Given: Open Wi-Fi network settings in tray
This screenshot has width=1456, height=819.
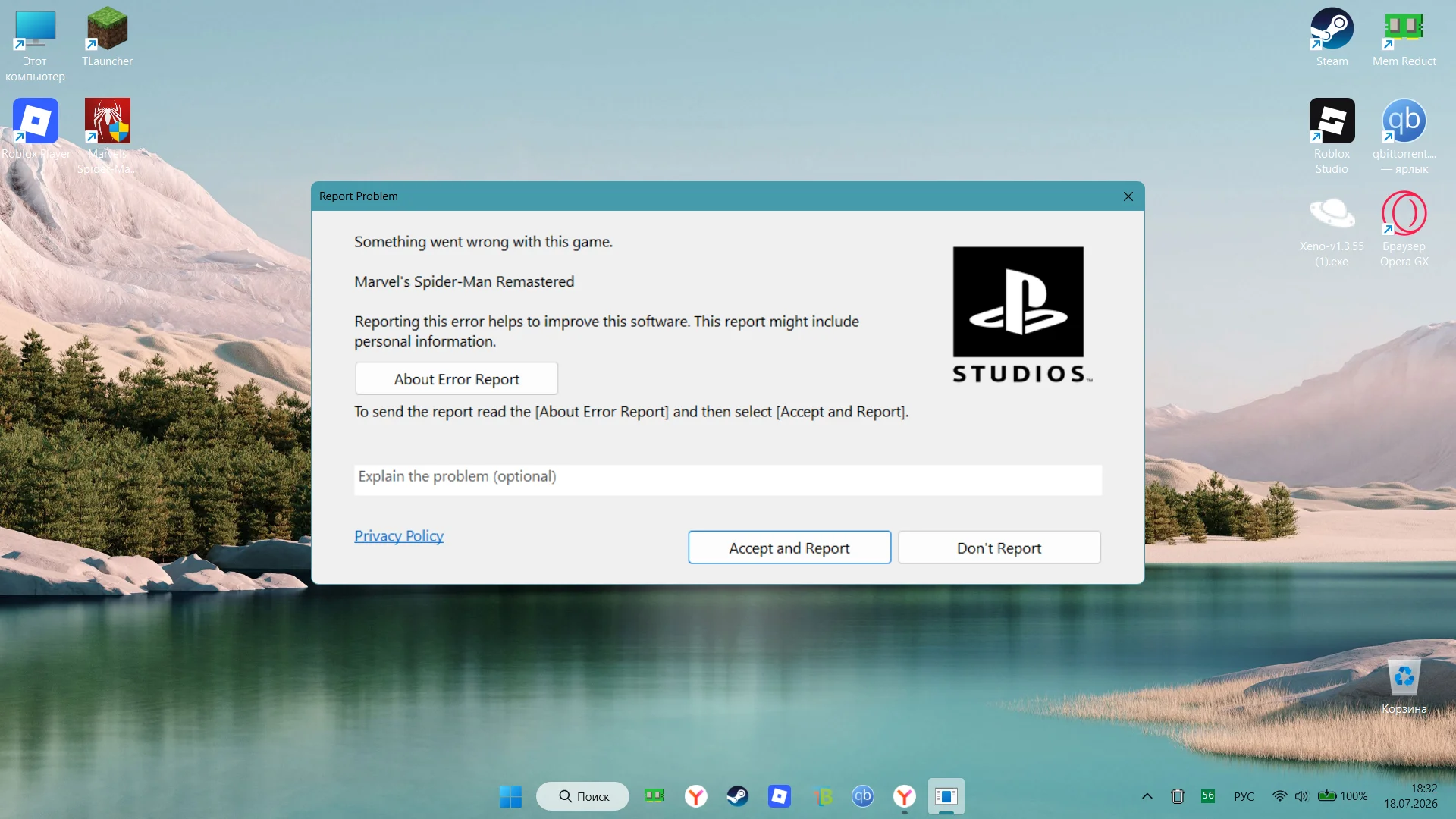Looking at the screenshot, I should click(x=1279, y=796).
